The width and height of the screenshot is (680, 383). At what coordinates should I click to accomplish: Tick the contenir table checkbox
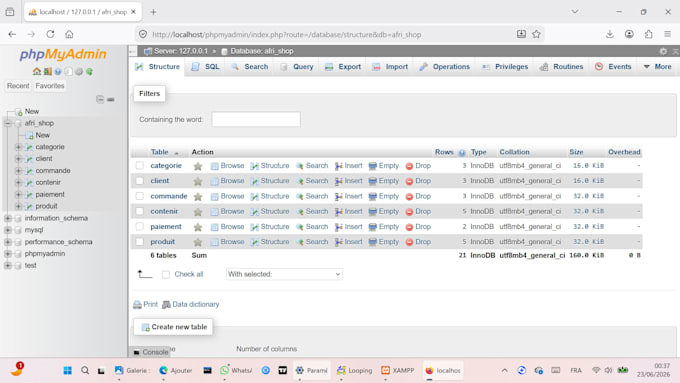(x=140, y=211)
